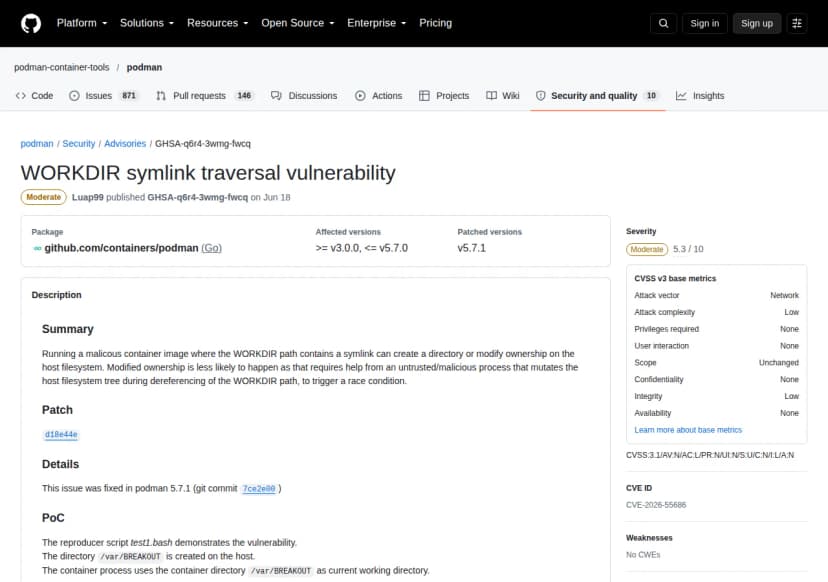The image size is (828, 582).
Task: Switch to the Actions tab
Action: (x=379, y=96)
